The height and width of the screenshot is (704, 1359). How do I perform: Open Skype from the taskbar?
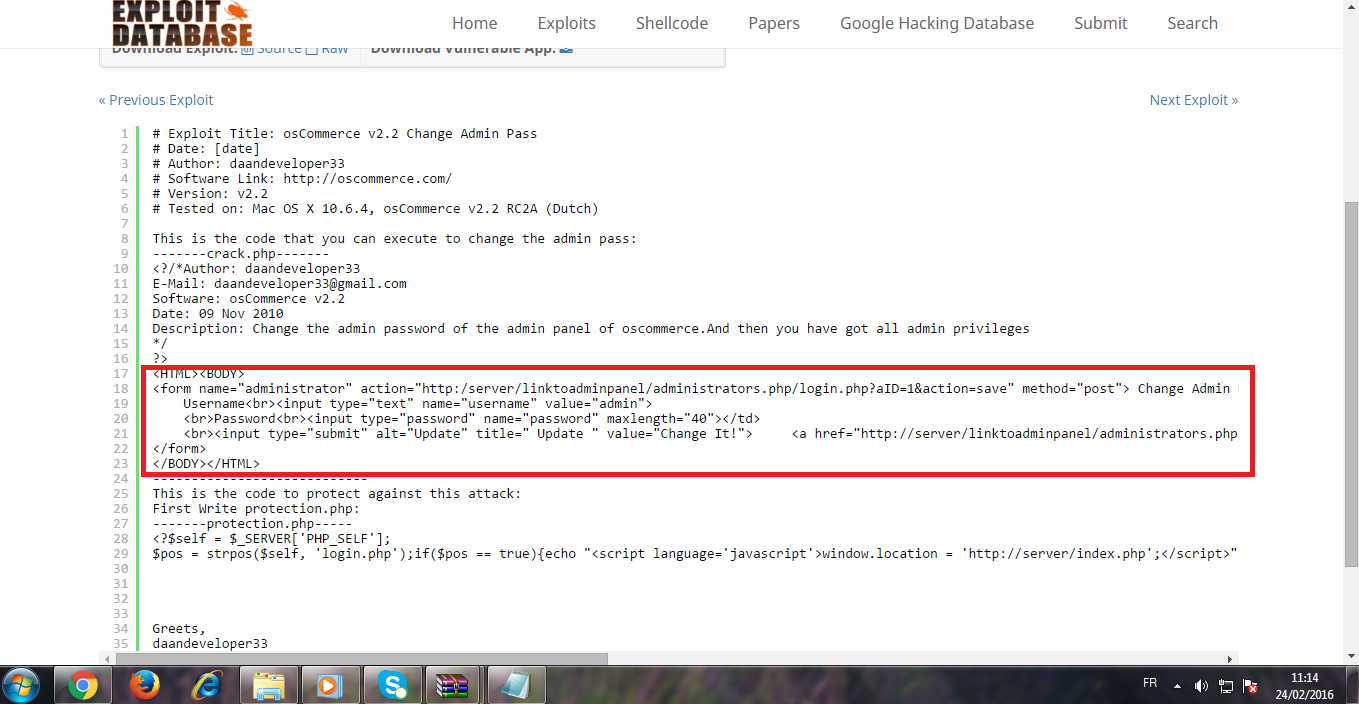(x=391, y=686)
